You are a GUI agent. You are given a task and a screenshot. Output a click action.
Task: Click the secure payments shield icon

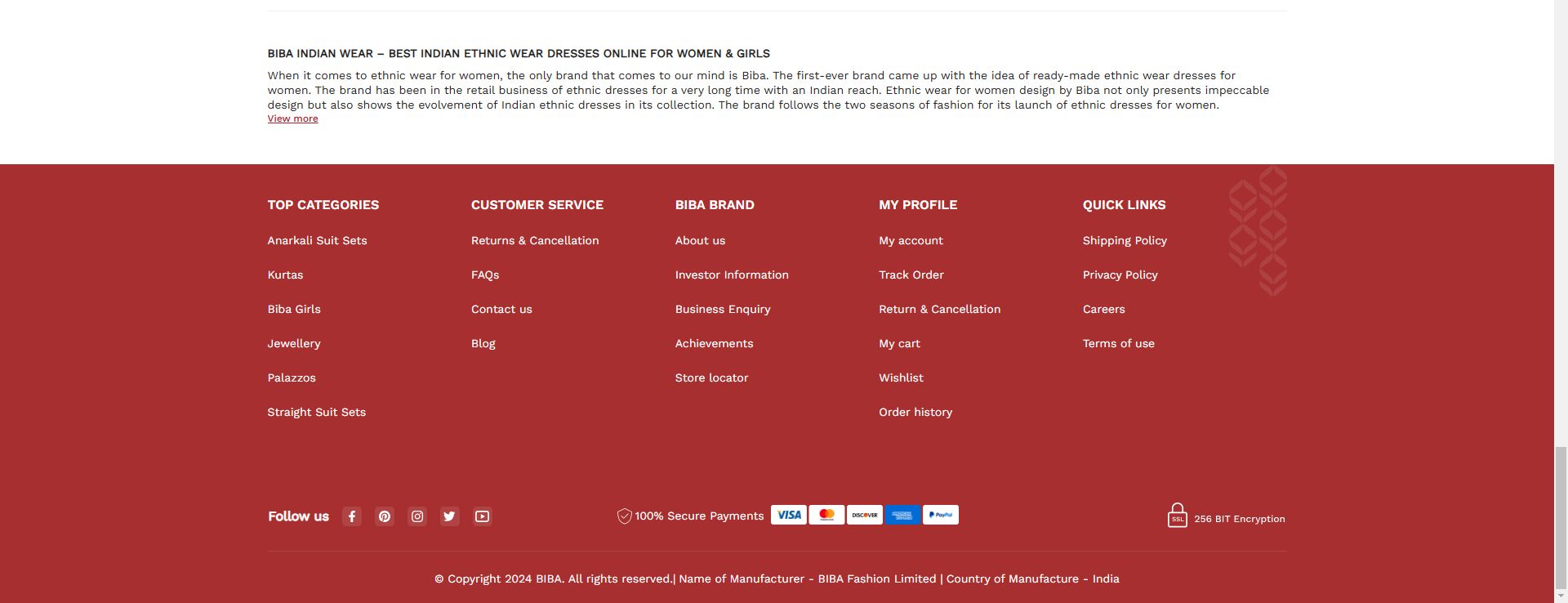(x=624, y=516)
